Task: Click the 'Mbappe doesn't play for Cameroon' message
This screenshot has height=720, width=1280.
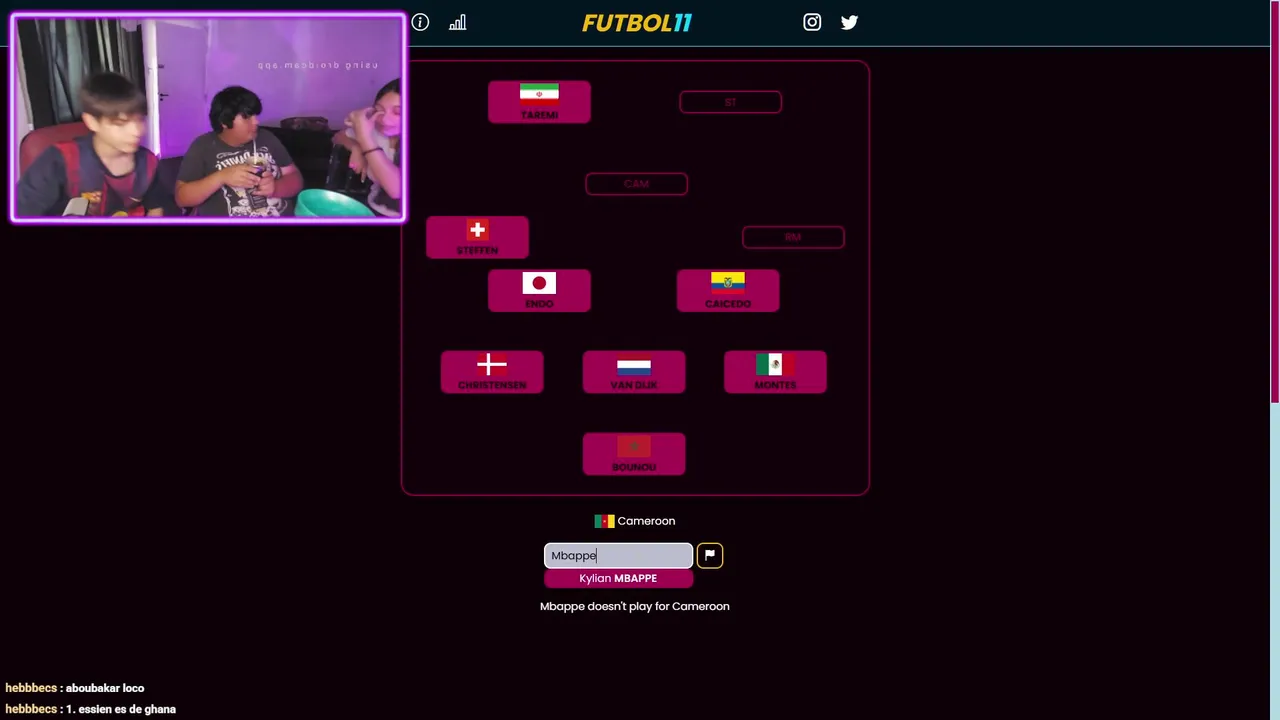Action: pyautogui.click(x=635, y=606)
